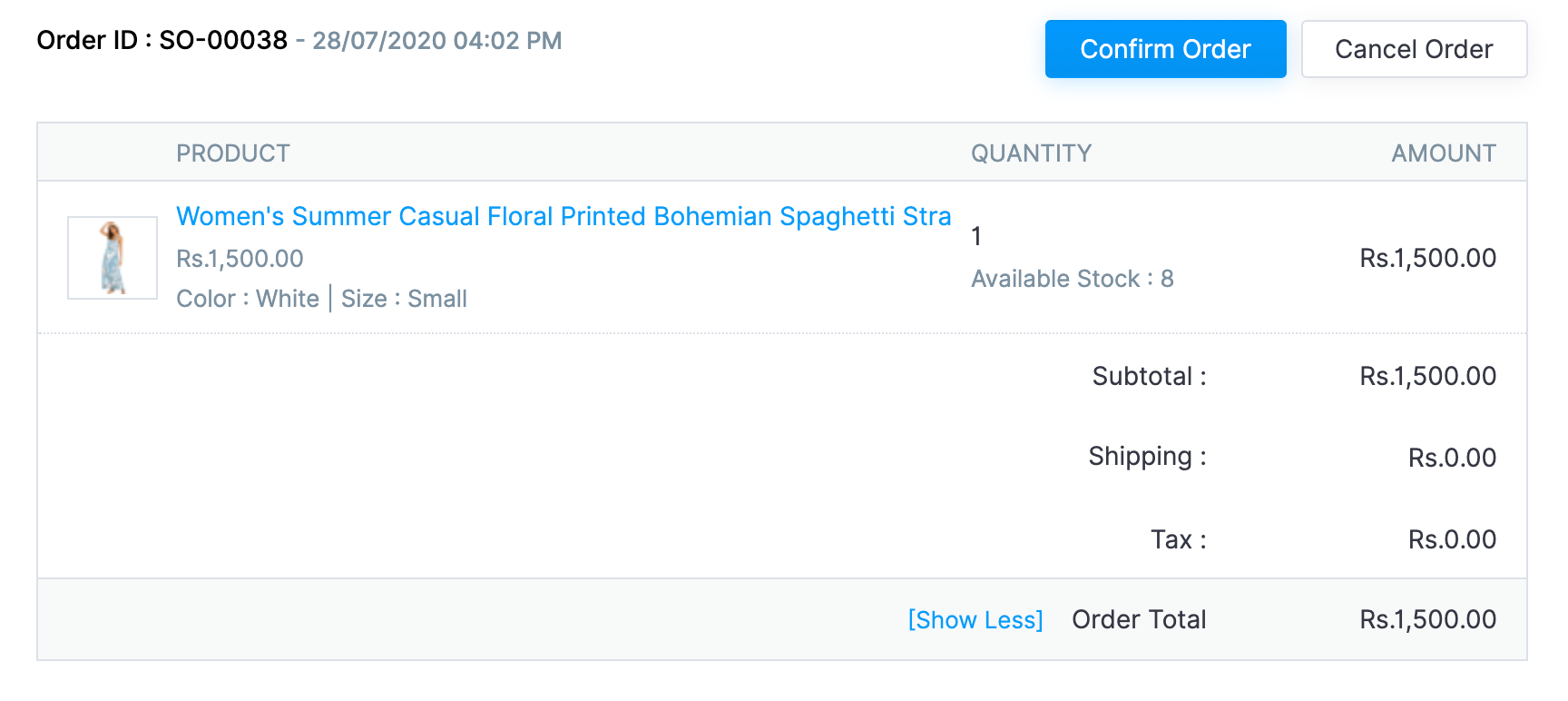The height and width of the screenshot is (701, 1568).
Task: Click the dress product thumbnail image
Action: pos(113,258)
